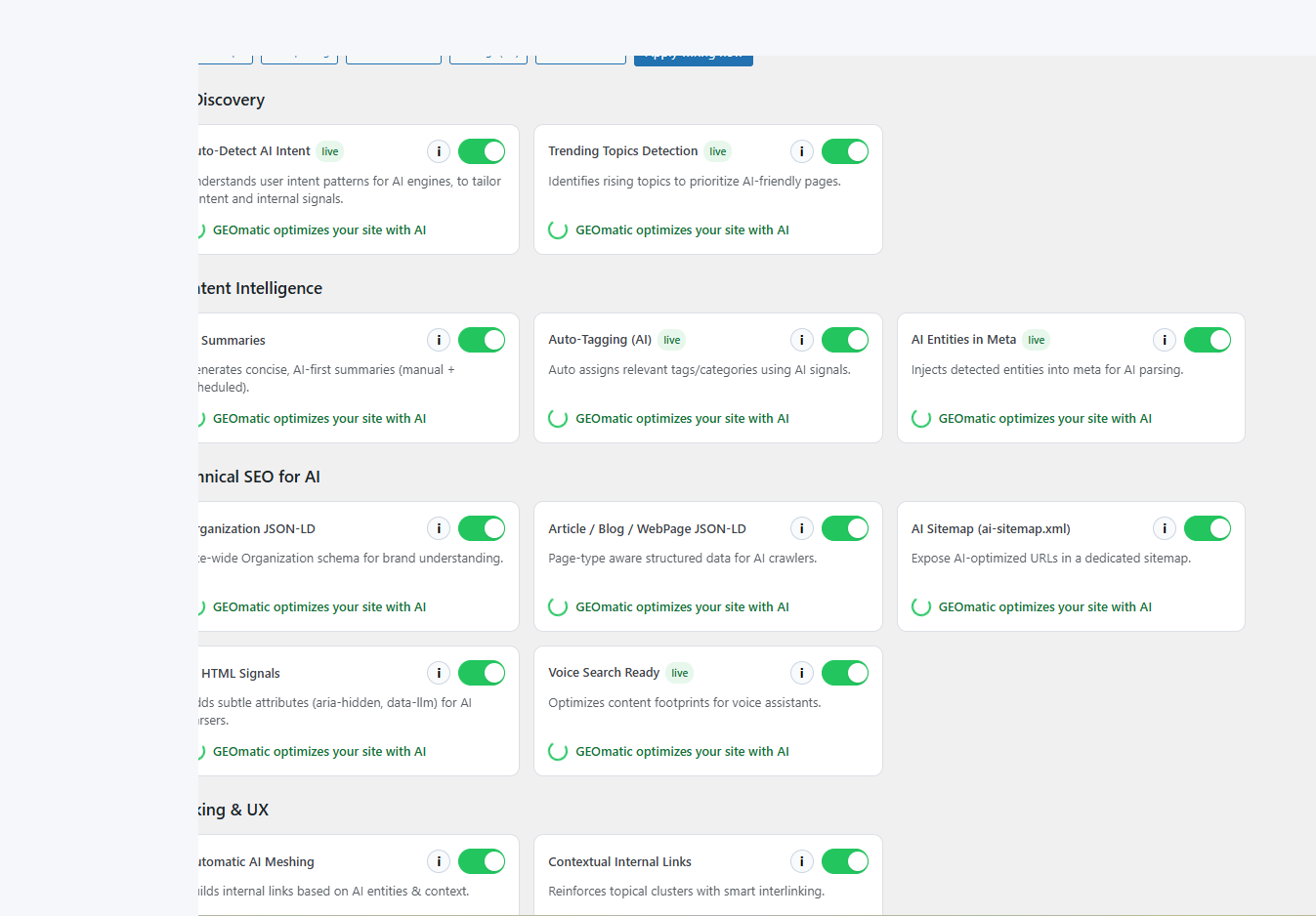This screenshot has height=916, width=1316.
Task: Click 'Identifies rising topics' description text
Action: pyautogui.click(x=695, y=182)
